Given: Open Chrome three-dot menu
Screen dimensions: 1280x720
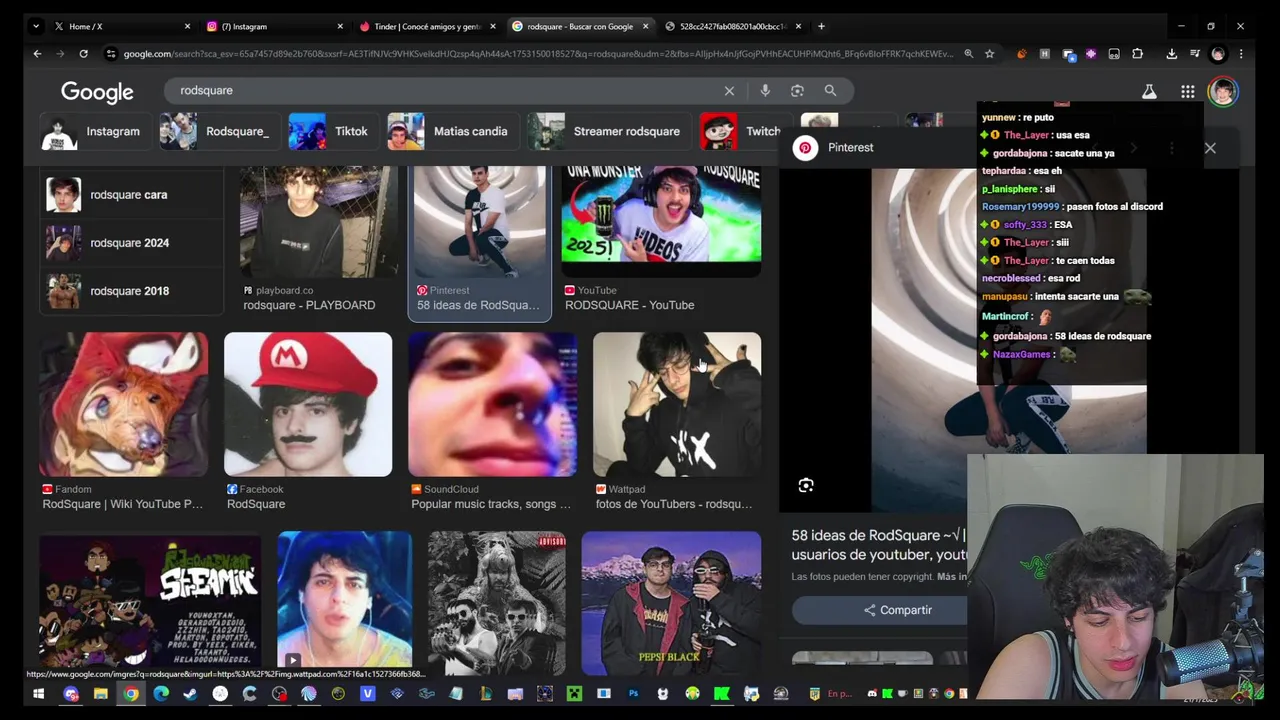Looking at the screenshot, I should [x=1241, y=54].
